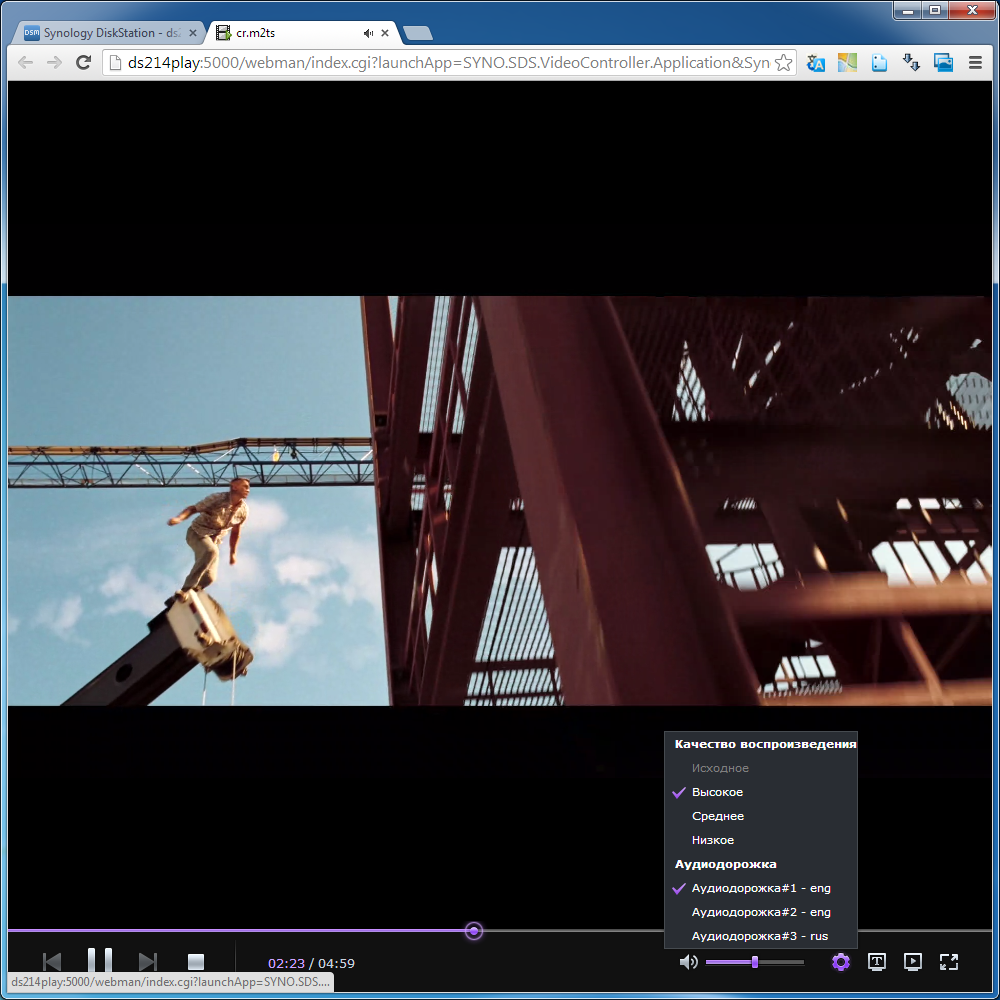Click the playback progress knob
This screenshot has width=1000, height=1000.
[x=473, y=930]
